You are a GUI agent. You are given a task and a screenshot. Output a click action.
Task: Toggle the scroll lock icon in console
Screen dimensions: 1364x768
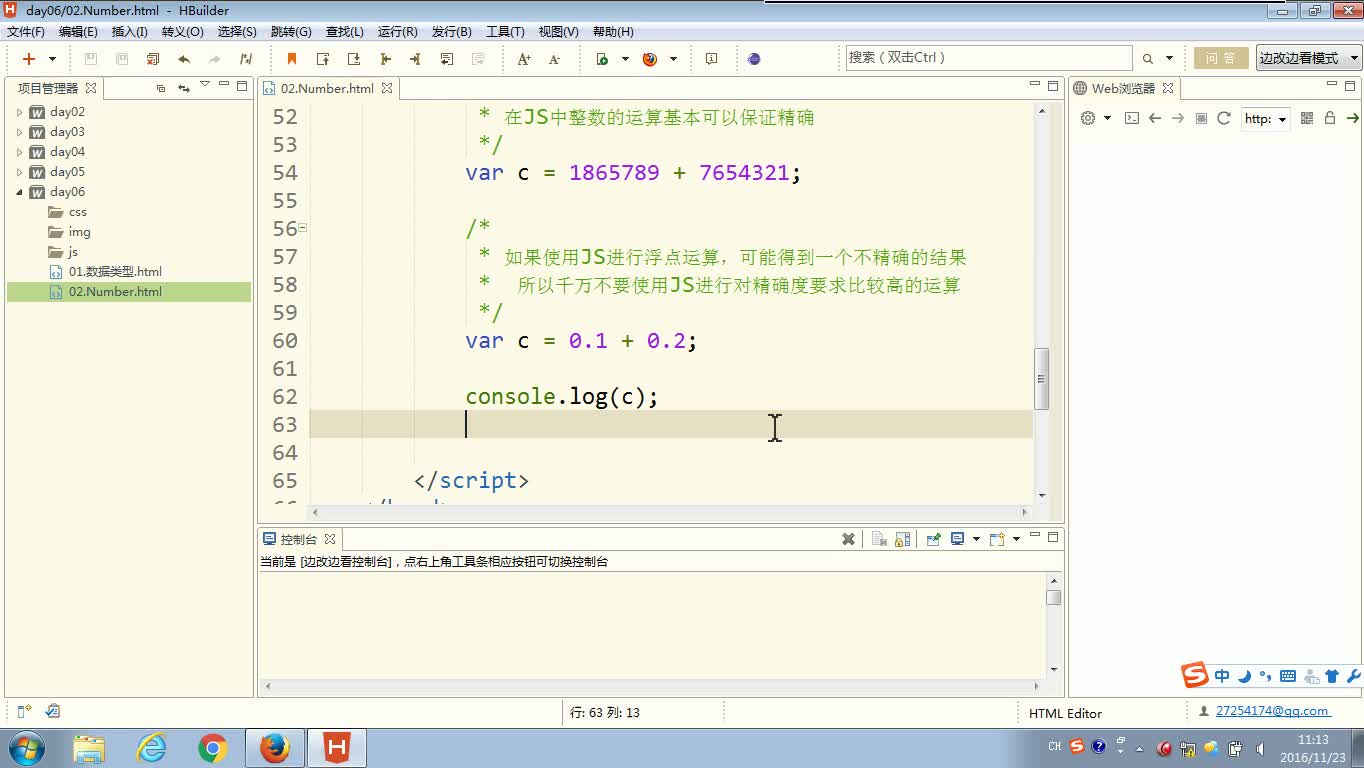tap(902, 539)
